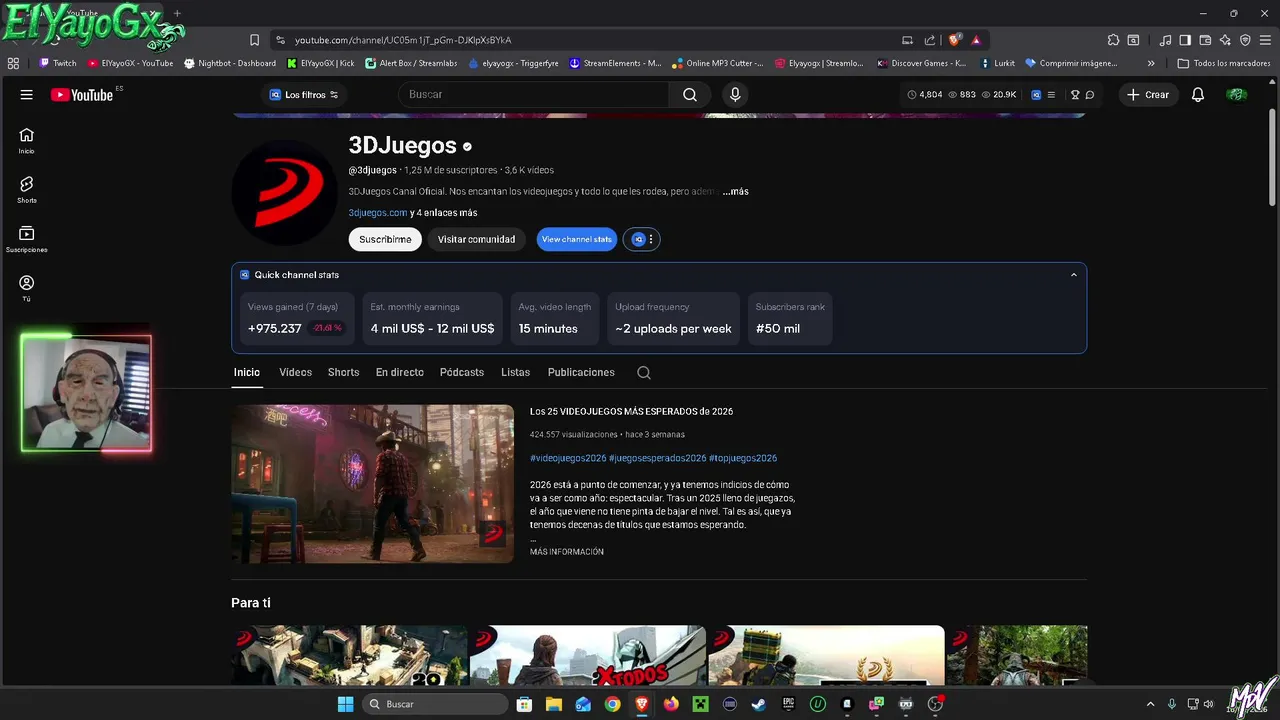1280x720 pixels.
Task: Launch Minecraft from the taskbar
Action: (700, 704)
